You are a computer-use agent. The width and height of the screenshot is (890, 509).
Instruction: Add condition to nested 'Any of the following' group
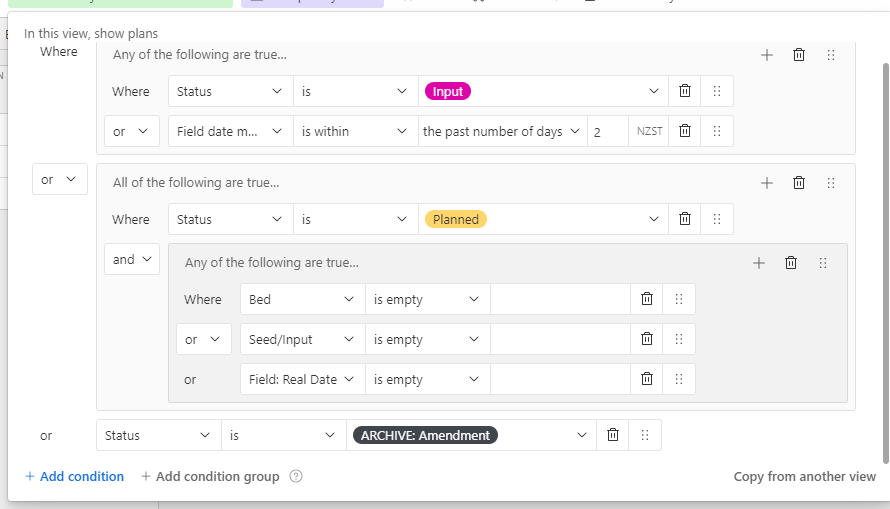[x=758, y=263]
